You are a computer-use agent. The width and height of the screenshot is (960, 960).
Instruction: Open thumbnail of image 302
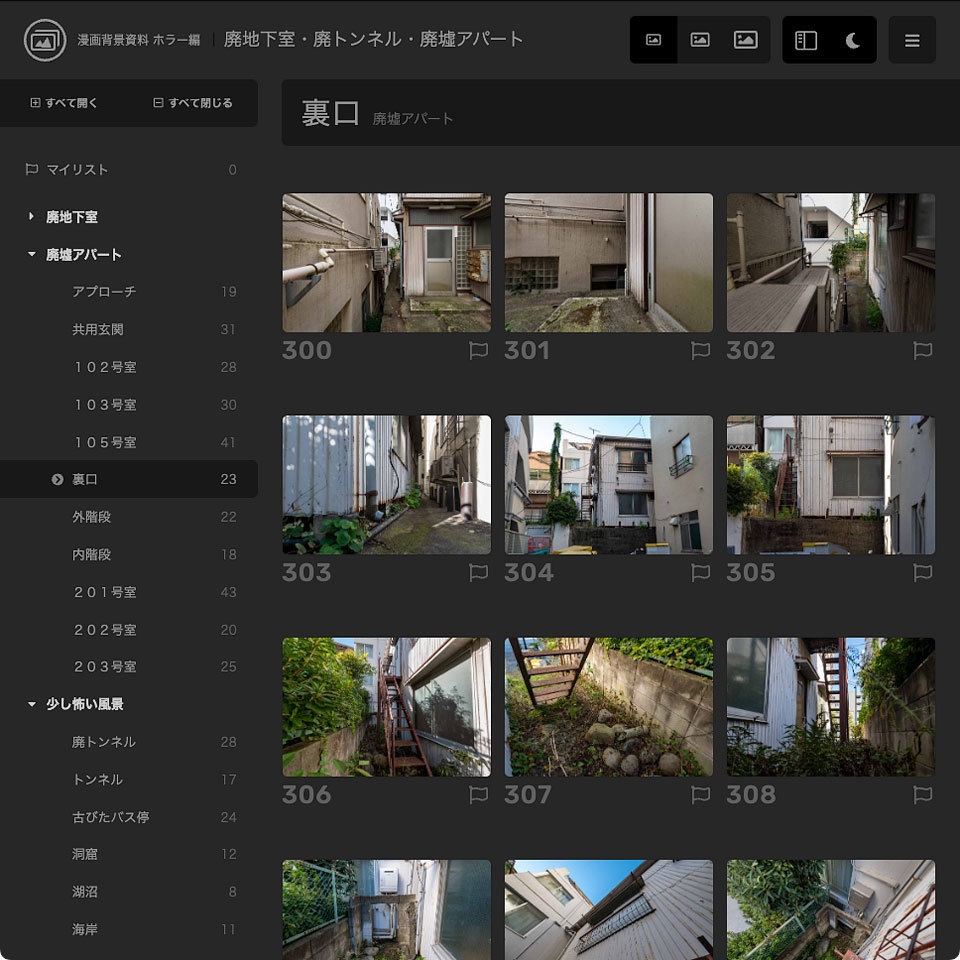[x=831, y=263]
